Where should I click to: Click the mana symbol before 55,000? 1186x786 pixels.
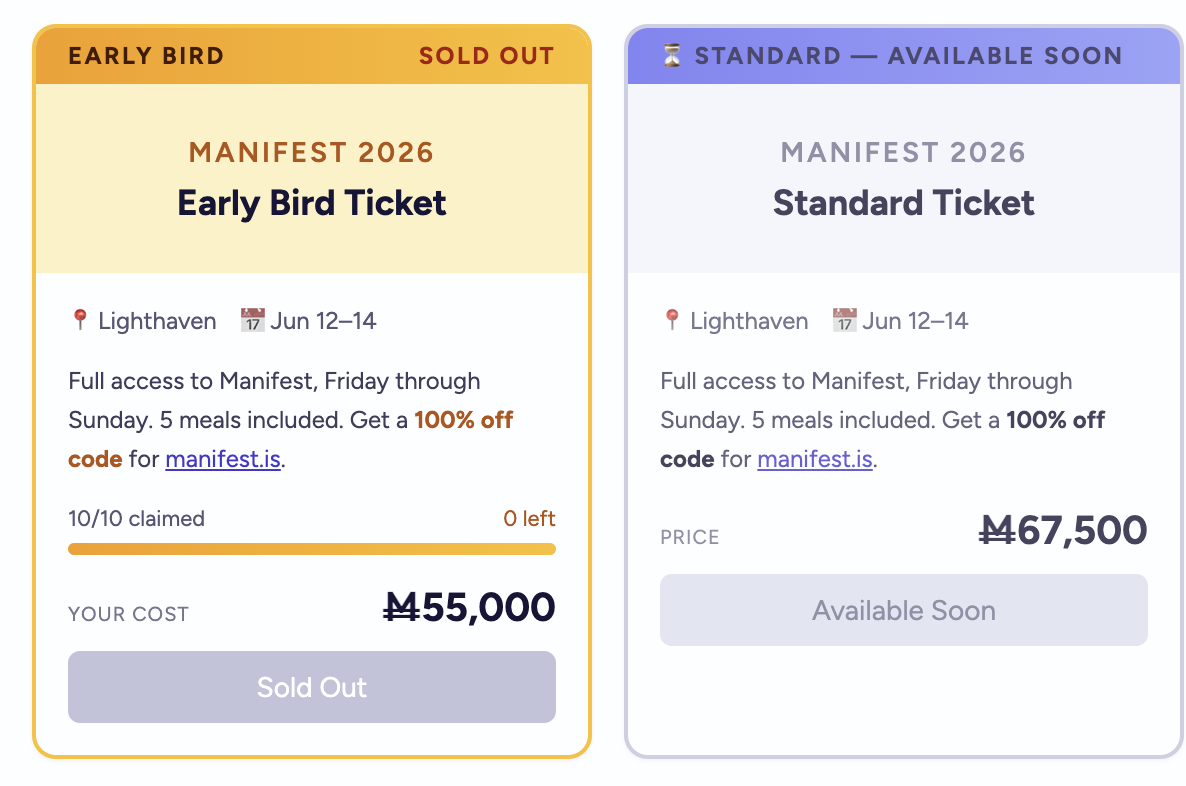402,607
